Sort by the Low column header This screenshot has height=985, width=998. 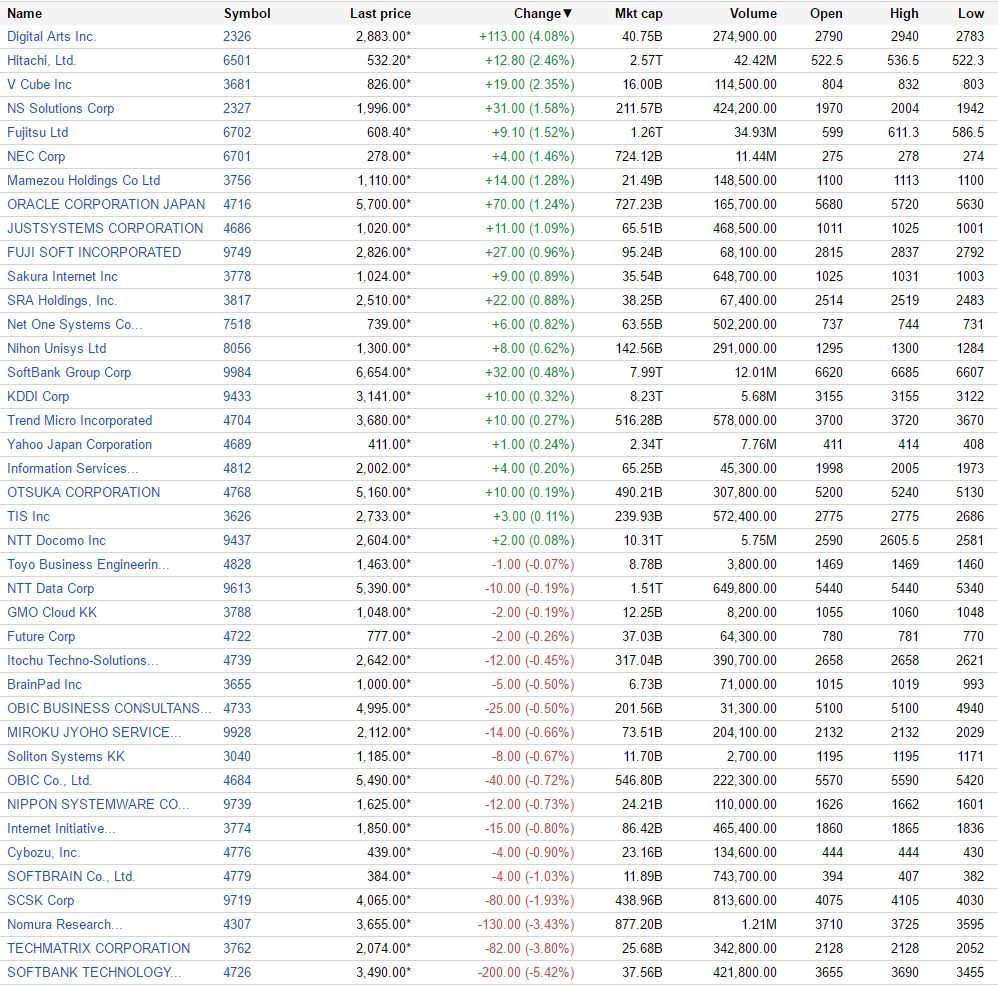[971, 13]
